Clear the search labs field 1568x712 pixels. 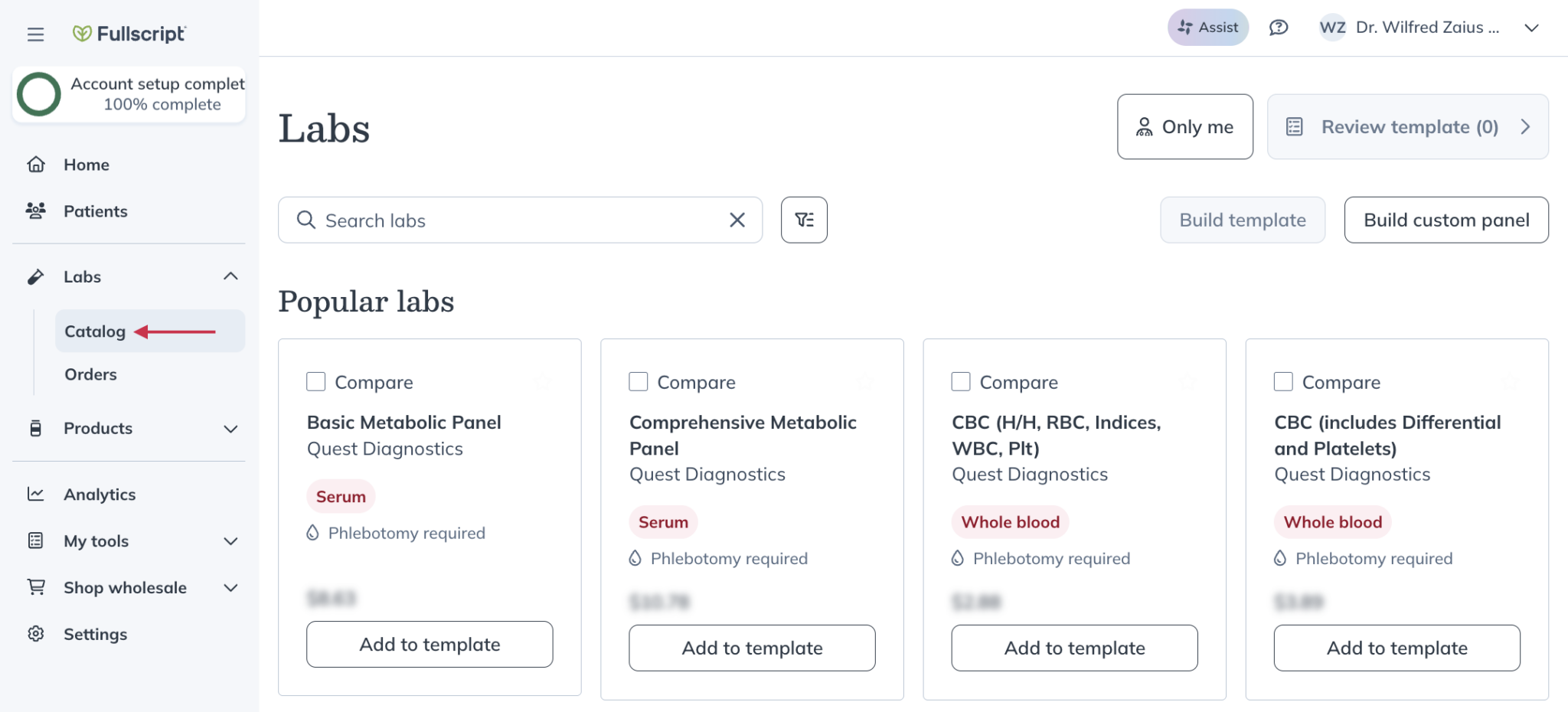click(737, 220)
